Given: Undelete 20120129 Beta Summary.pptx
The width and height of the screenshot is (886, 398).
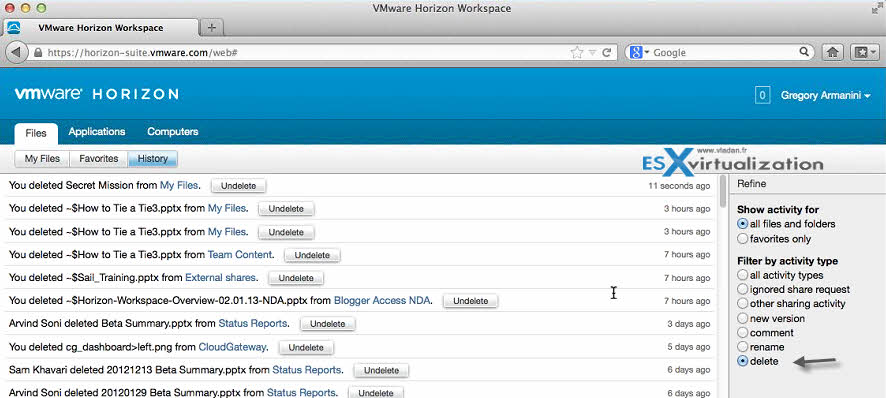Looking at the screenshot, I should point(376,392).
